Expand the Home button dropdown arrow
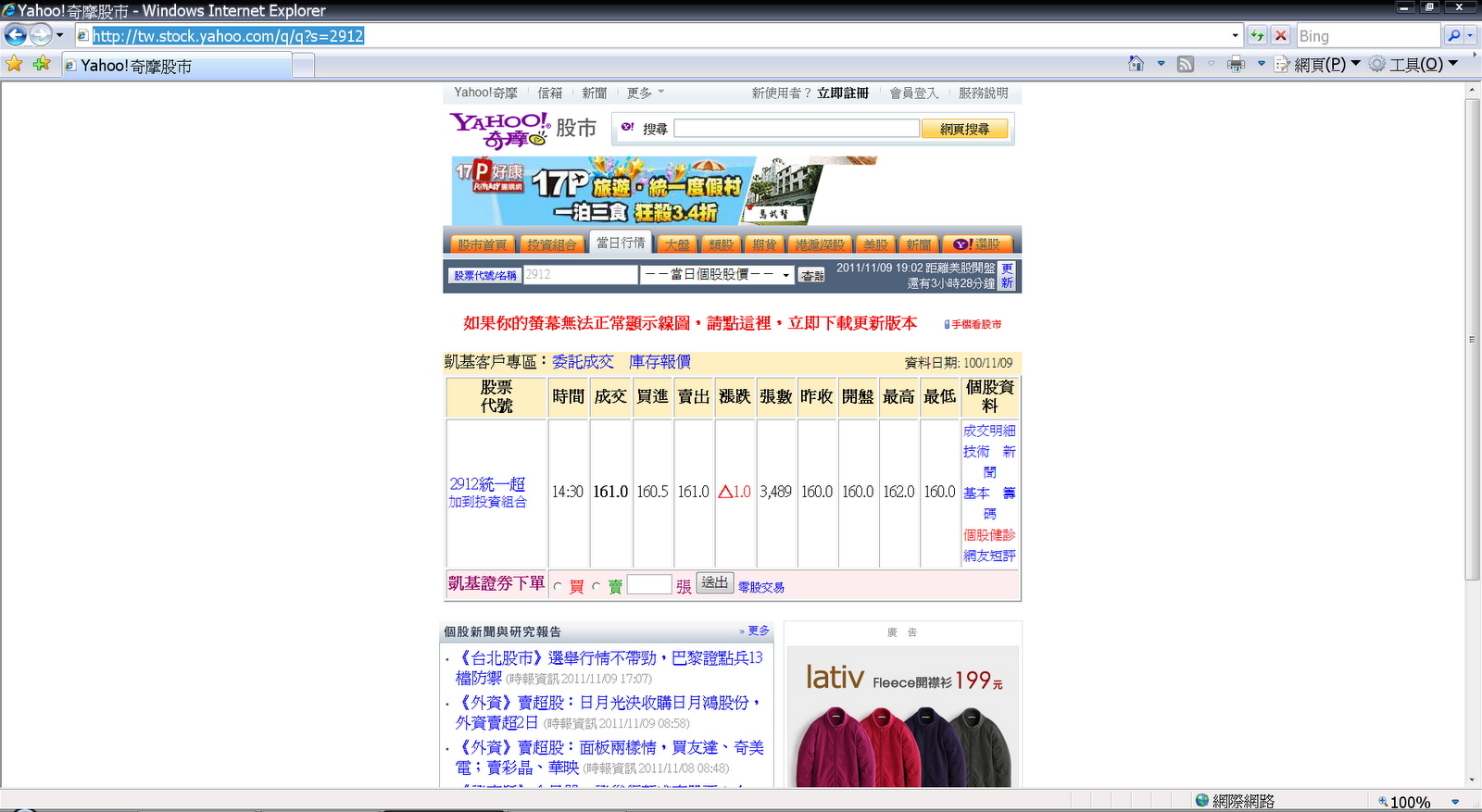The height and width of the screenshot is (812, 1482). click(x=1162, y=64)
